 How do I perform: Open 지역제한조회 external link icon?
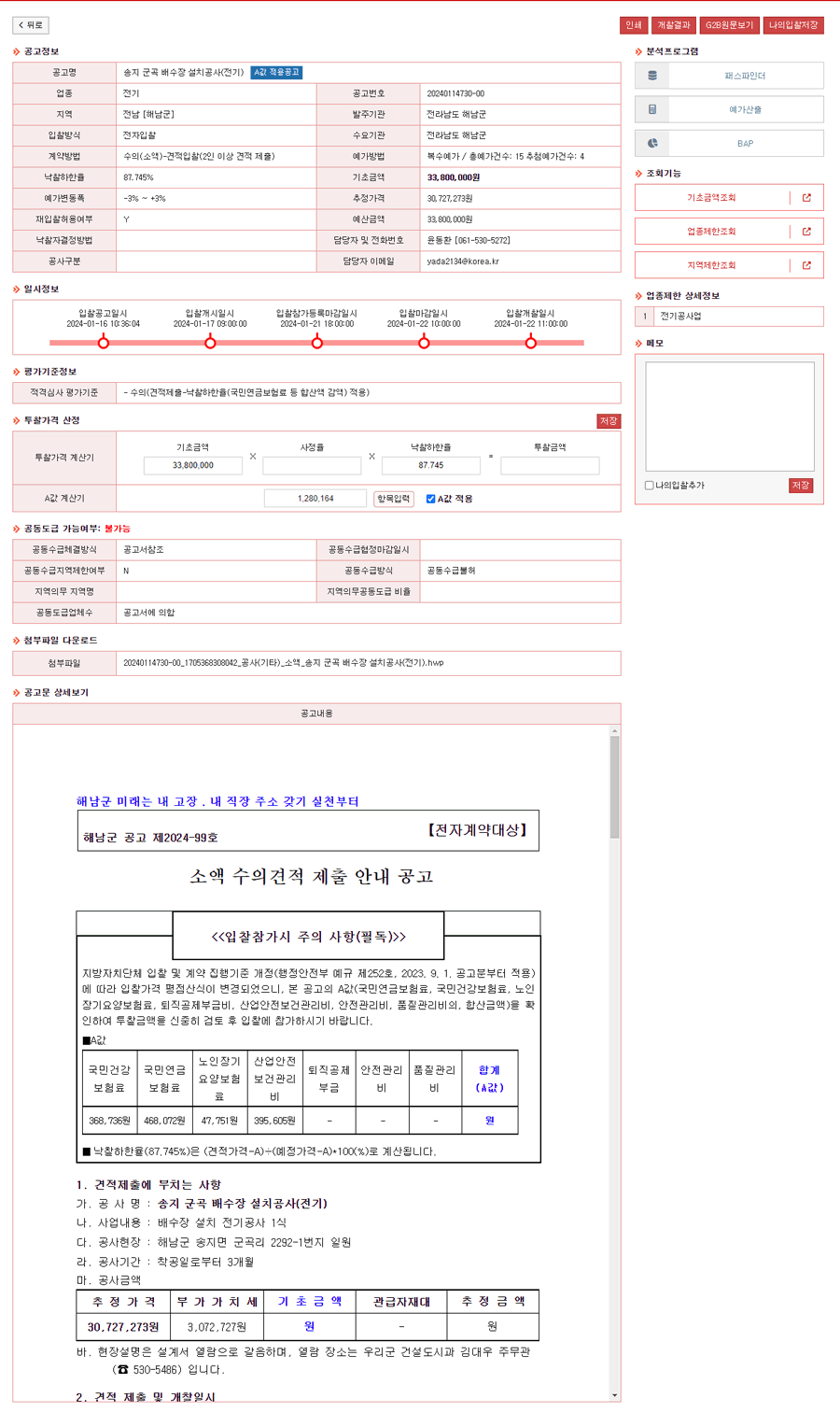[806, 265]
